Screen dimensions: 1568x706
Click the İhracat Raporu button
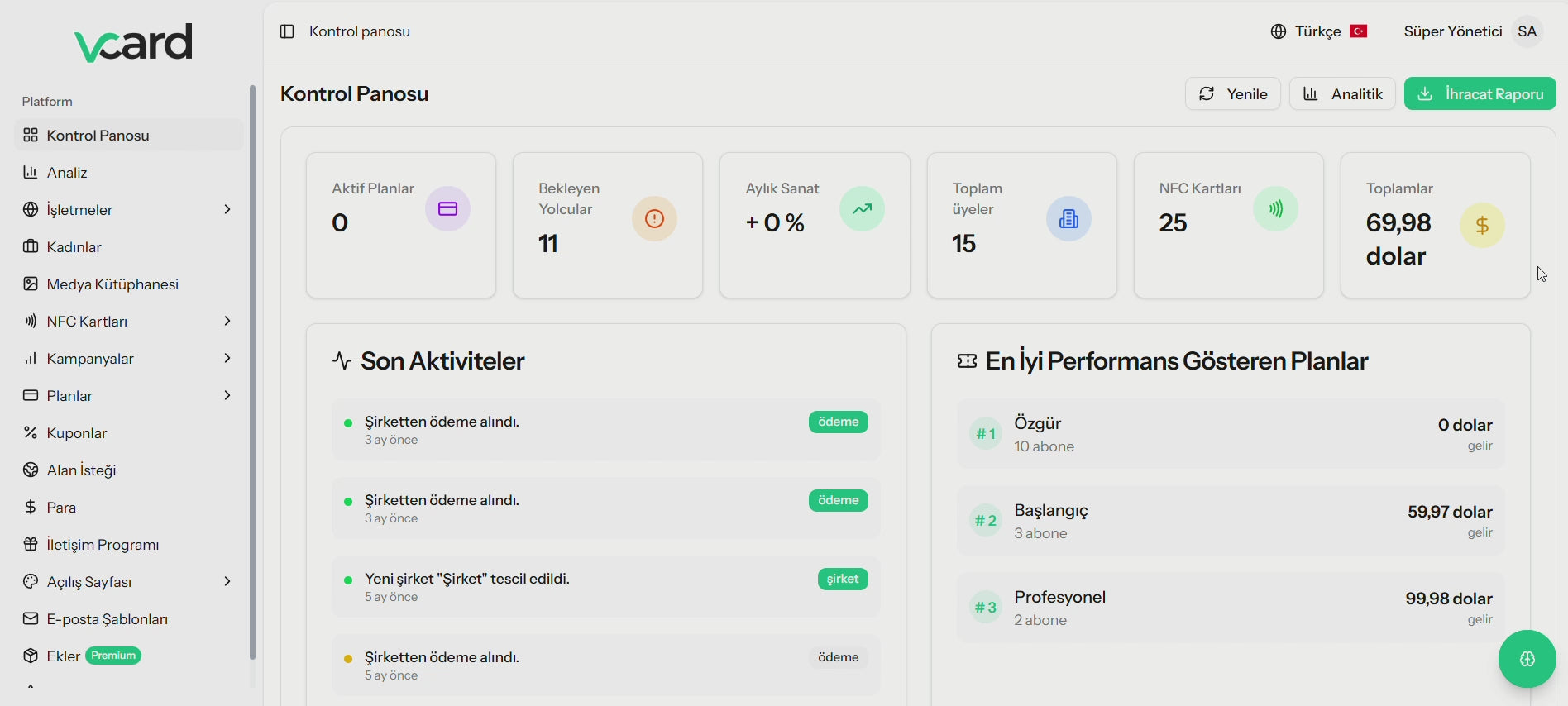point(1480,94)
